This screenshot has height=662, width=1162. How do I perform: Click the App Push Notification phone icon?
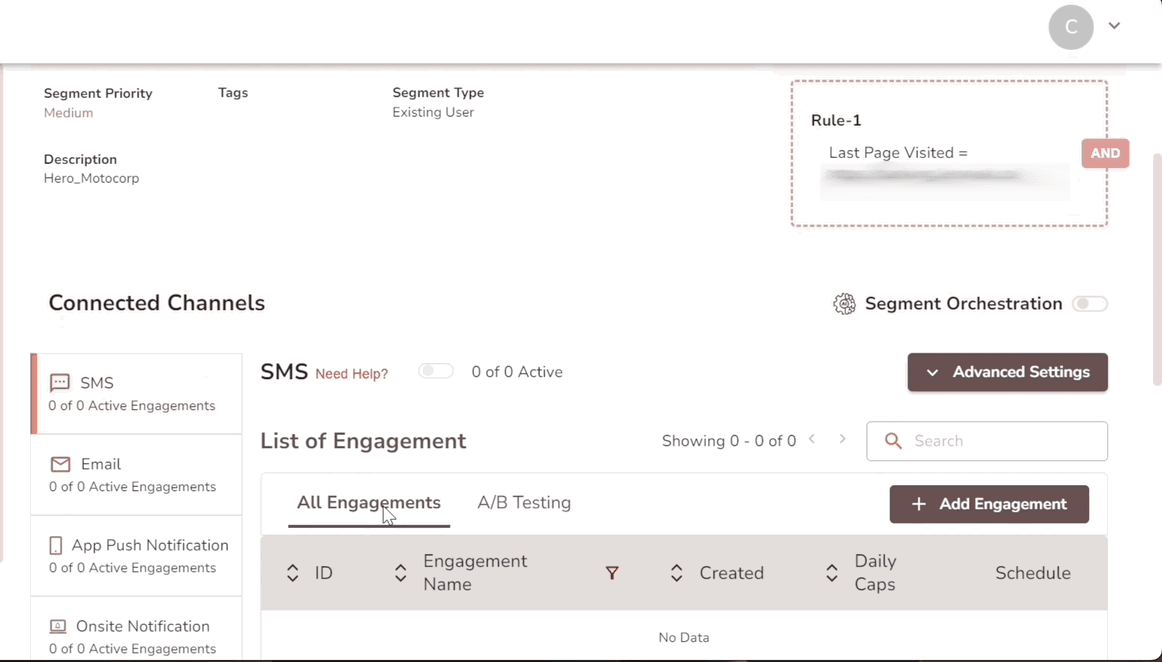[x=56, y=545]
